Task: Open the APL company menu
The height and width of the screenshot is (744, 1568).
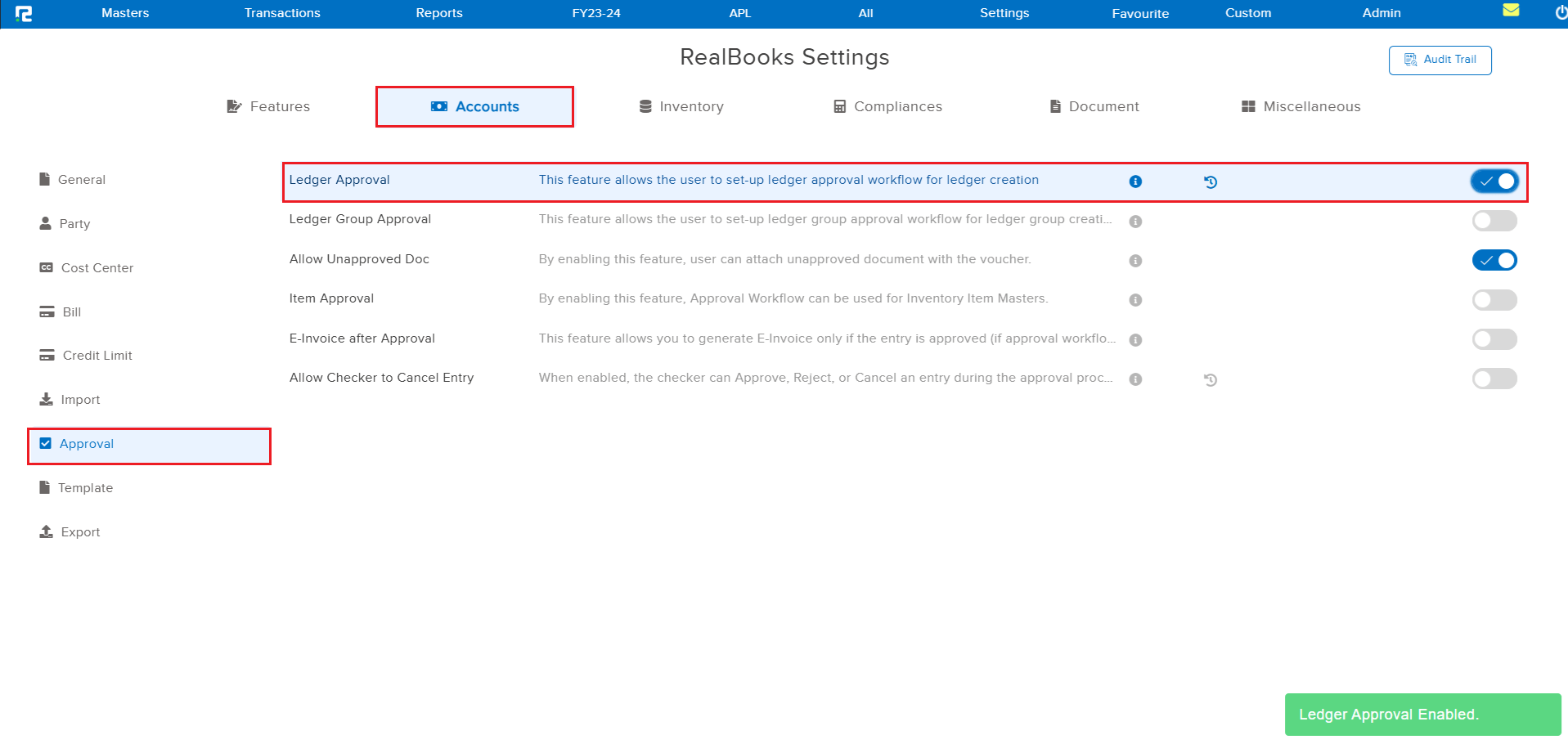Action: click(740, 13)
